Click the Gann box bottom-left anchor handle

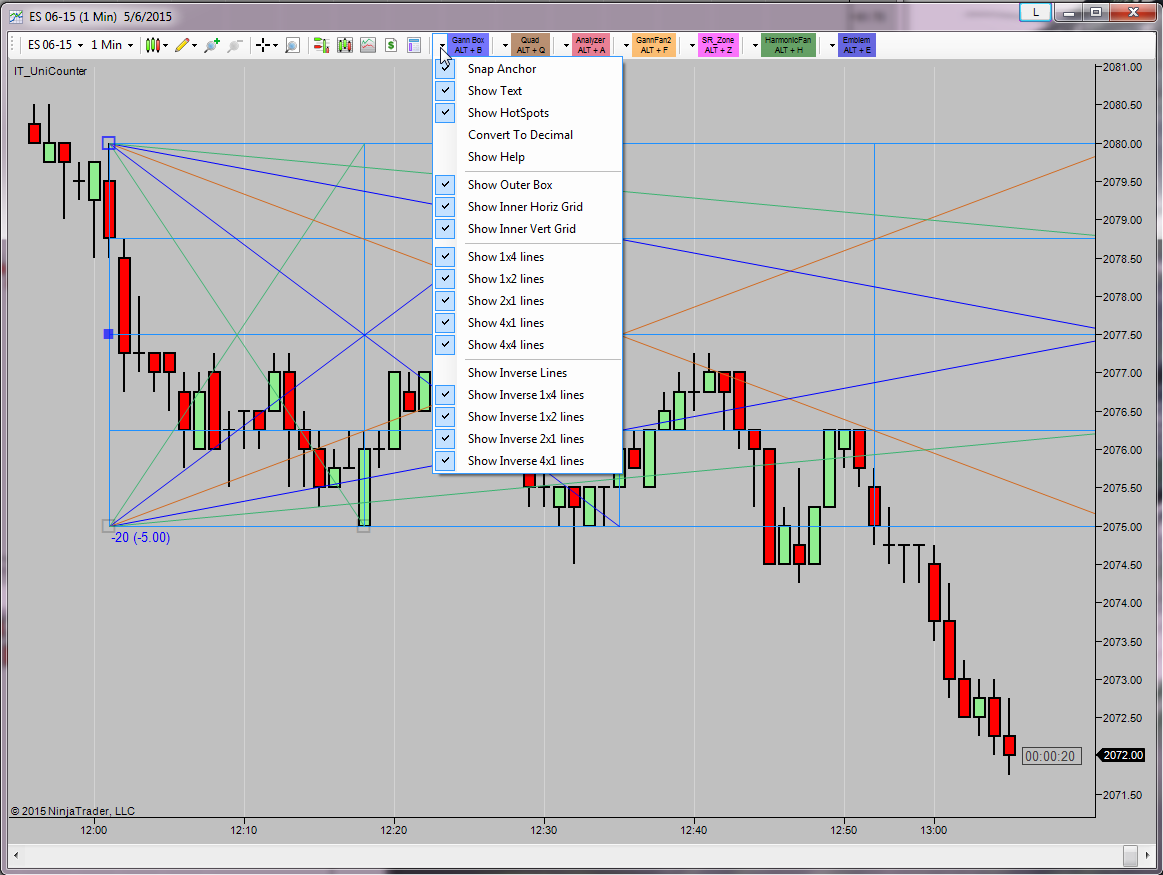click(108, 526)
